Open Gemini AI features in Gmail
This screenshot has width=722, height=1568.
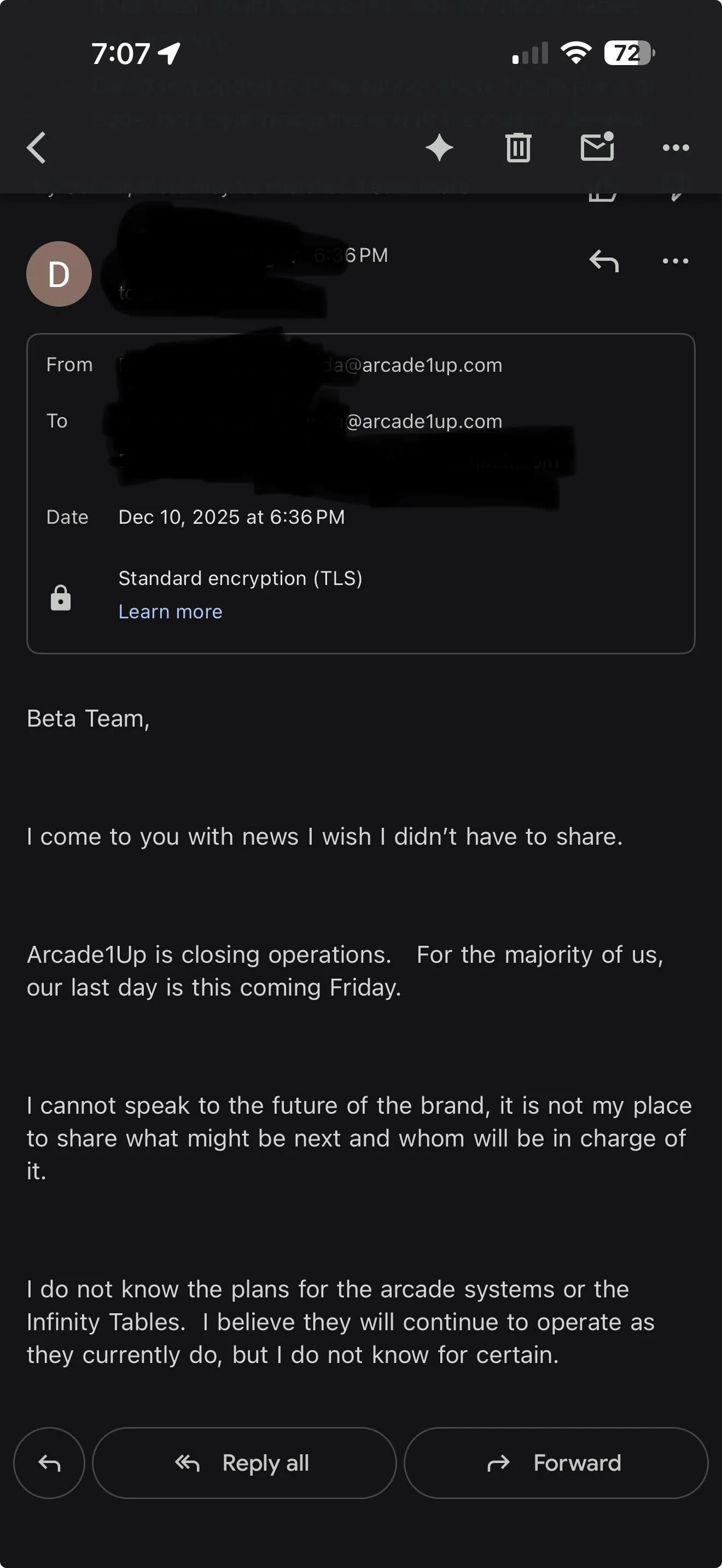pyautogui.click(x=440, y=147)
